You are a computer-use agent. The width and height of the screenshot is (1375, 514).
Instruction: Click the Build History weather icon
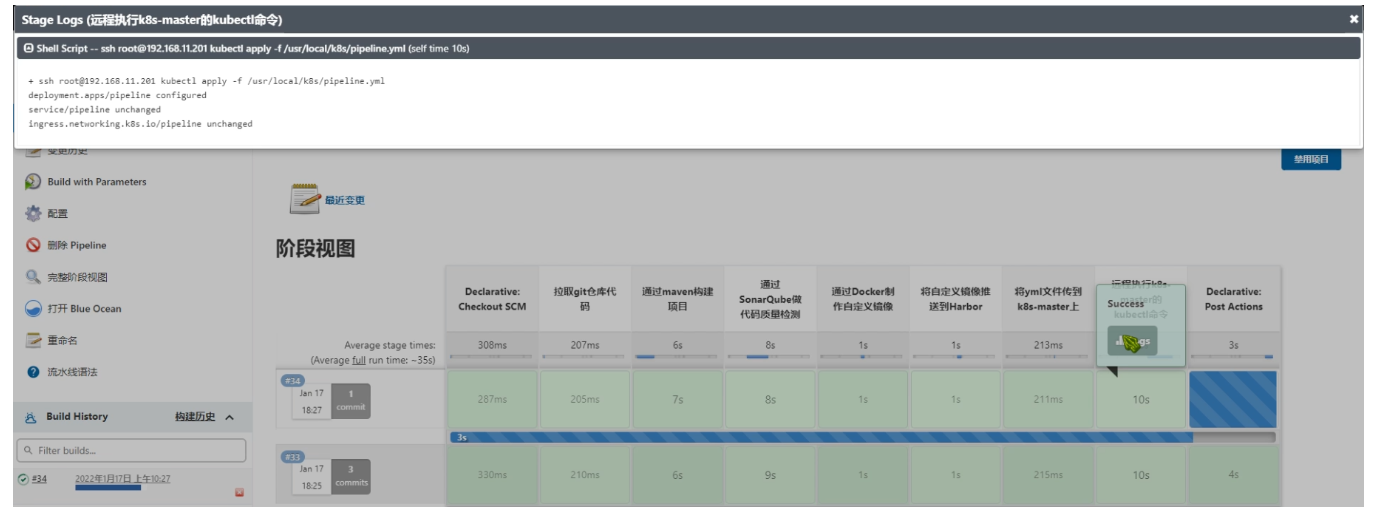click(x=30, y=417)
